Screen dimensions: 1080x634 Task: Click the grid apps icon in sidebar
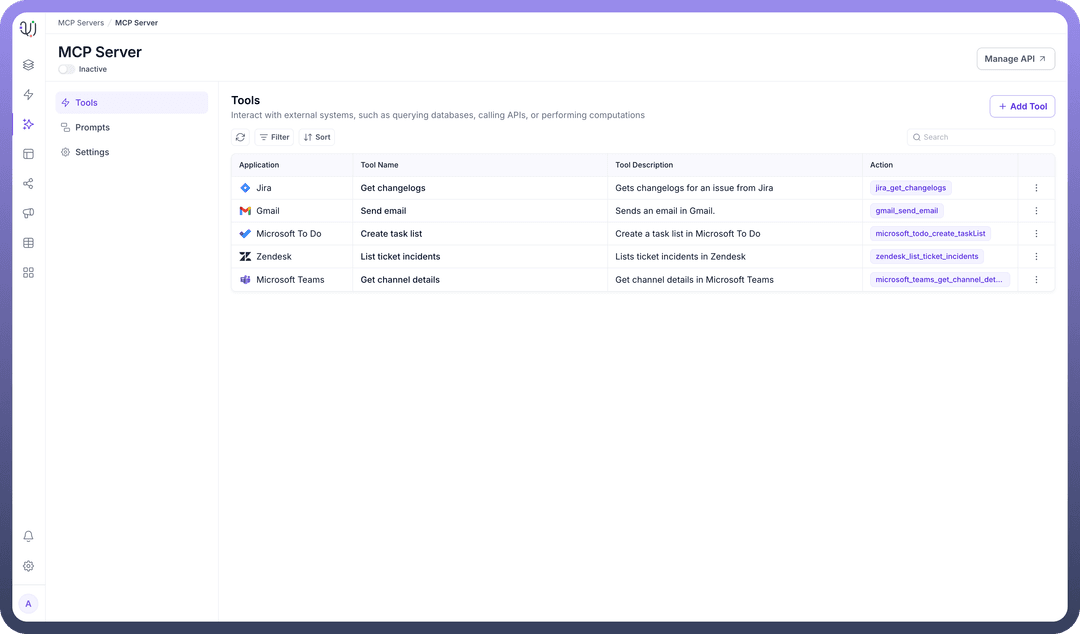(28, 273)
